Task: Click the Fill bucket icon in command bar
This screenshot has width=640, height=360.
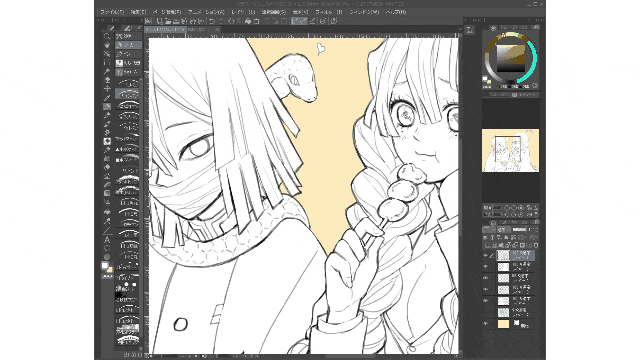Action: 248,21
